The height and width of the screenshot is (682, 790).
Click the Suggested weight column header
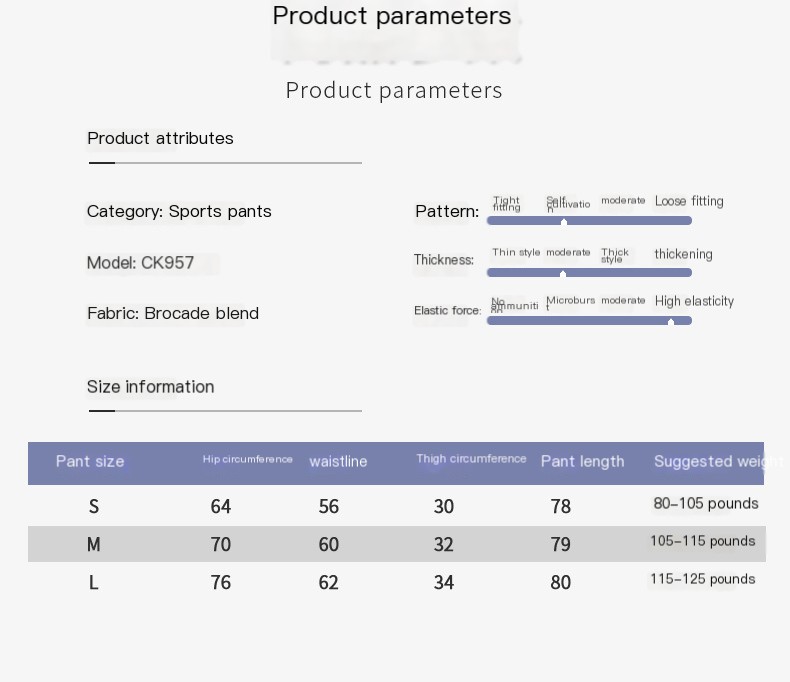coord(709,461)
